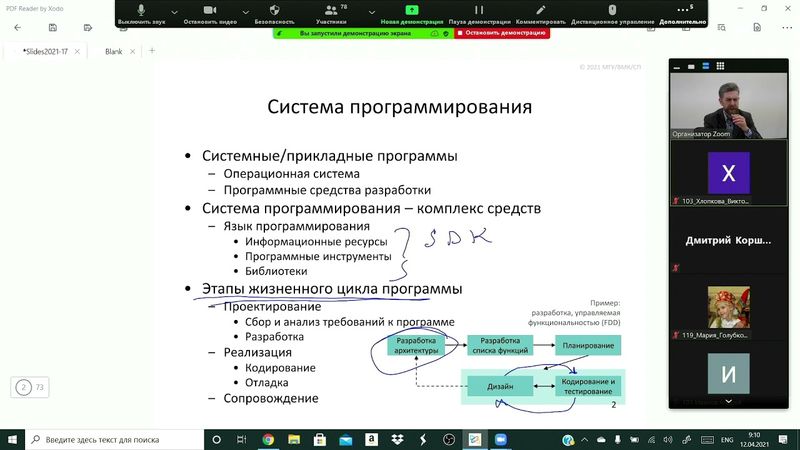This screenshot has height=450, width=800.
Task: Close the Slides2021-17 tab
Action: pos(77,52)
